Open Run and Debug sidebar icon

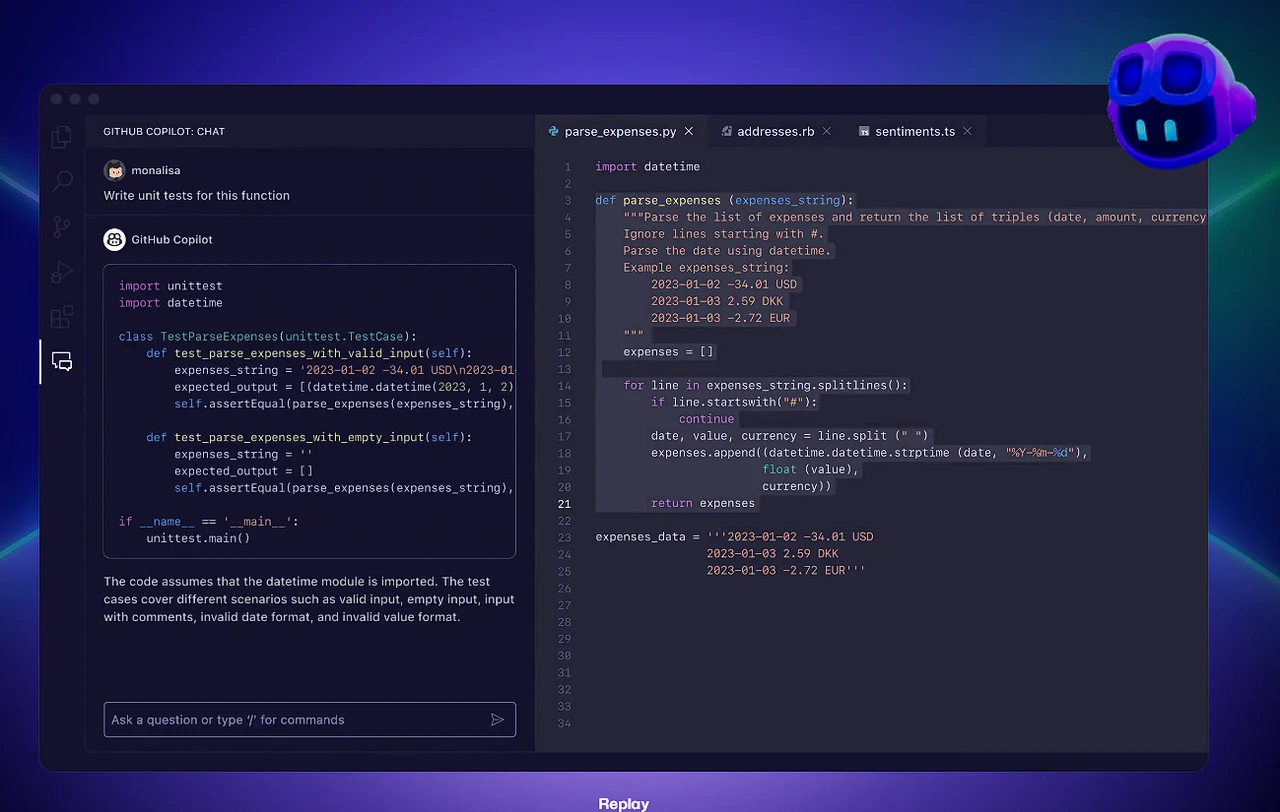[62, 271]
